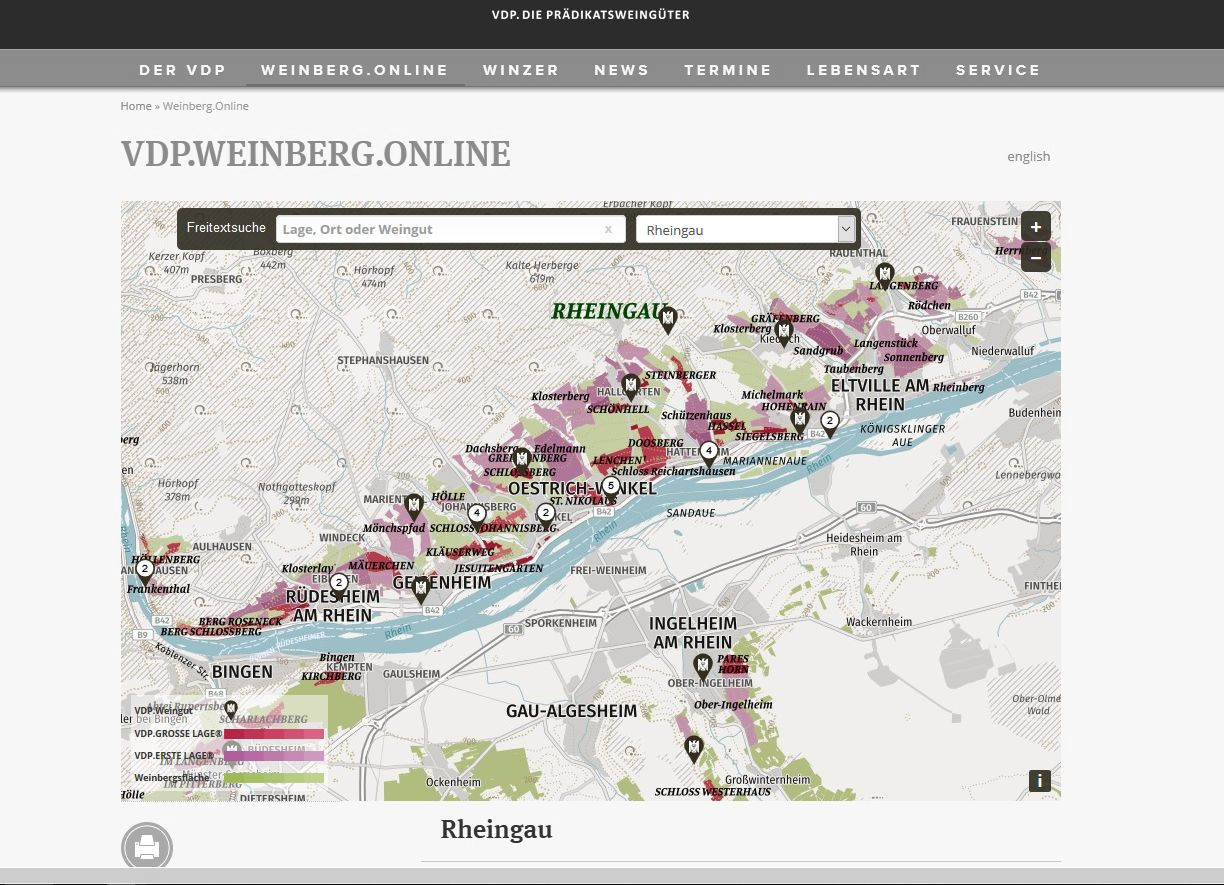The height and width of the screenshot is (885, 1224).
Task: Click the Freitextsuche label
Action: point(226,228)
